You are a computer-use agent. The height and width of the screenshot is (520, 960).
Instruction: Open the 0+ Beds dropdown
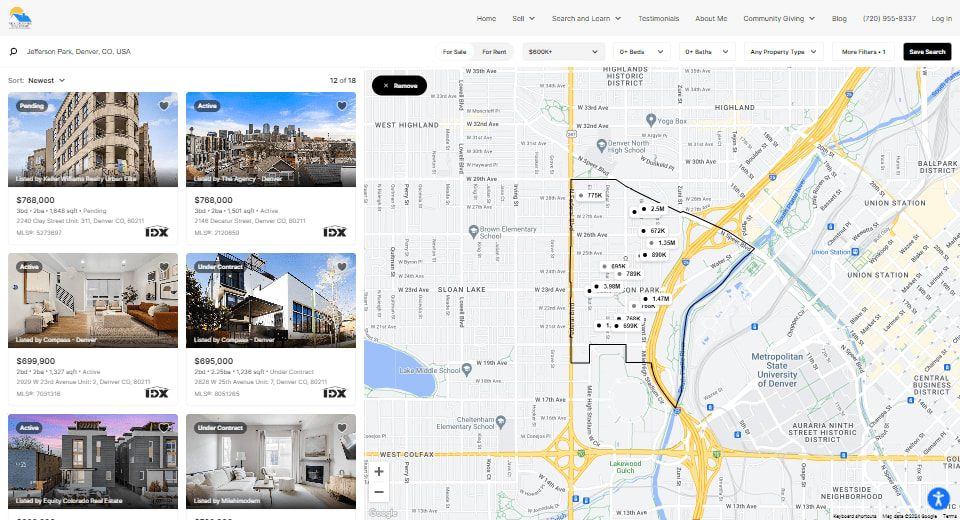(642, 51)
